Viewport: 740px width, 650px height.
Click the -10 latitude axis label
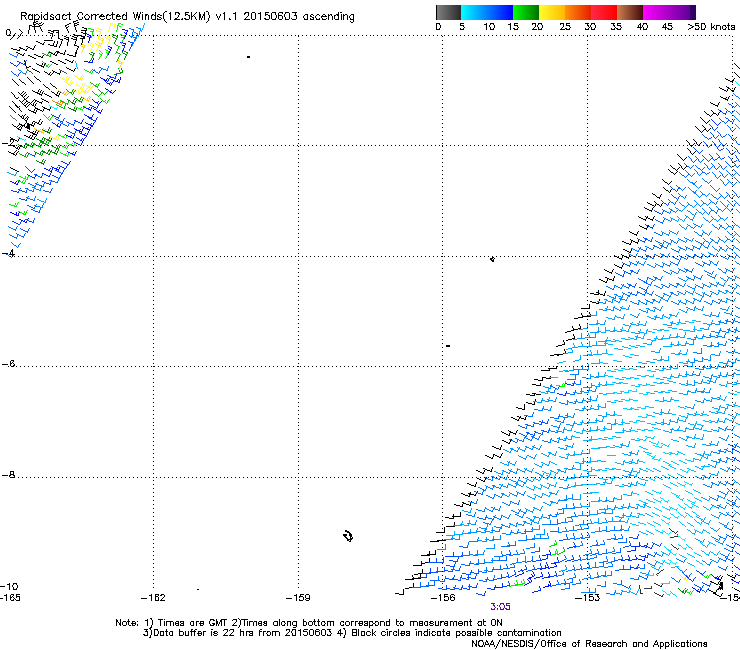[x=9, y=586]
